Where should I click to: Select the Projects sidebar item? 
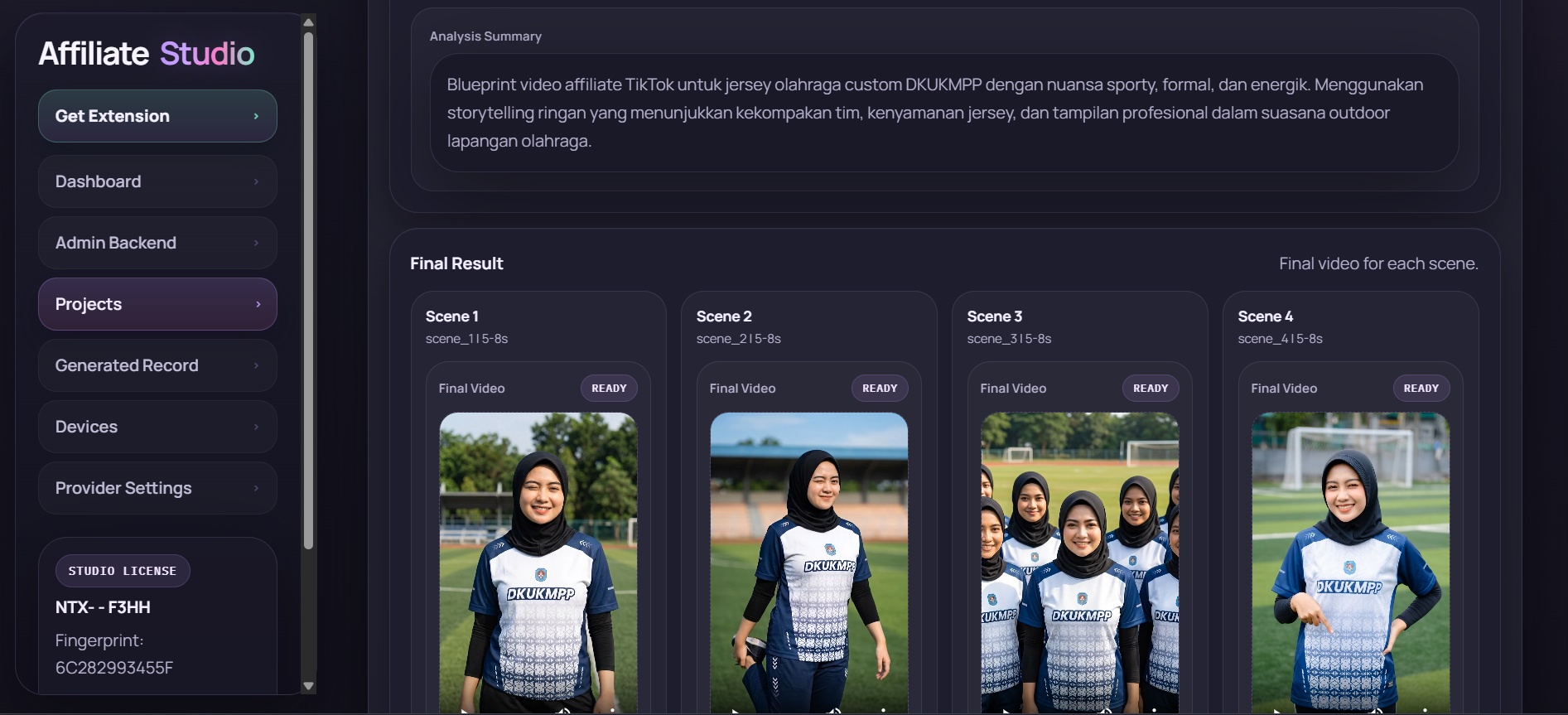(157, 304)
